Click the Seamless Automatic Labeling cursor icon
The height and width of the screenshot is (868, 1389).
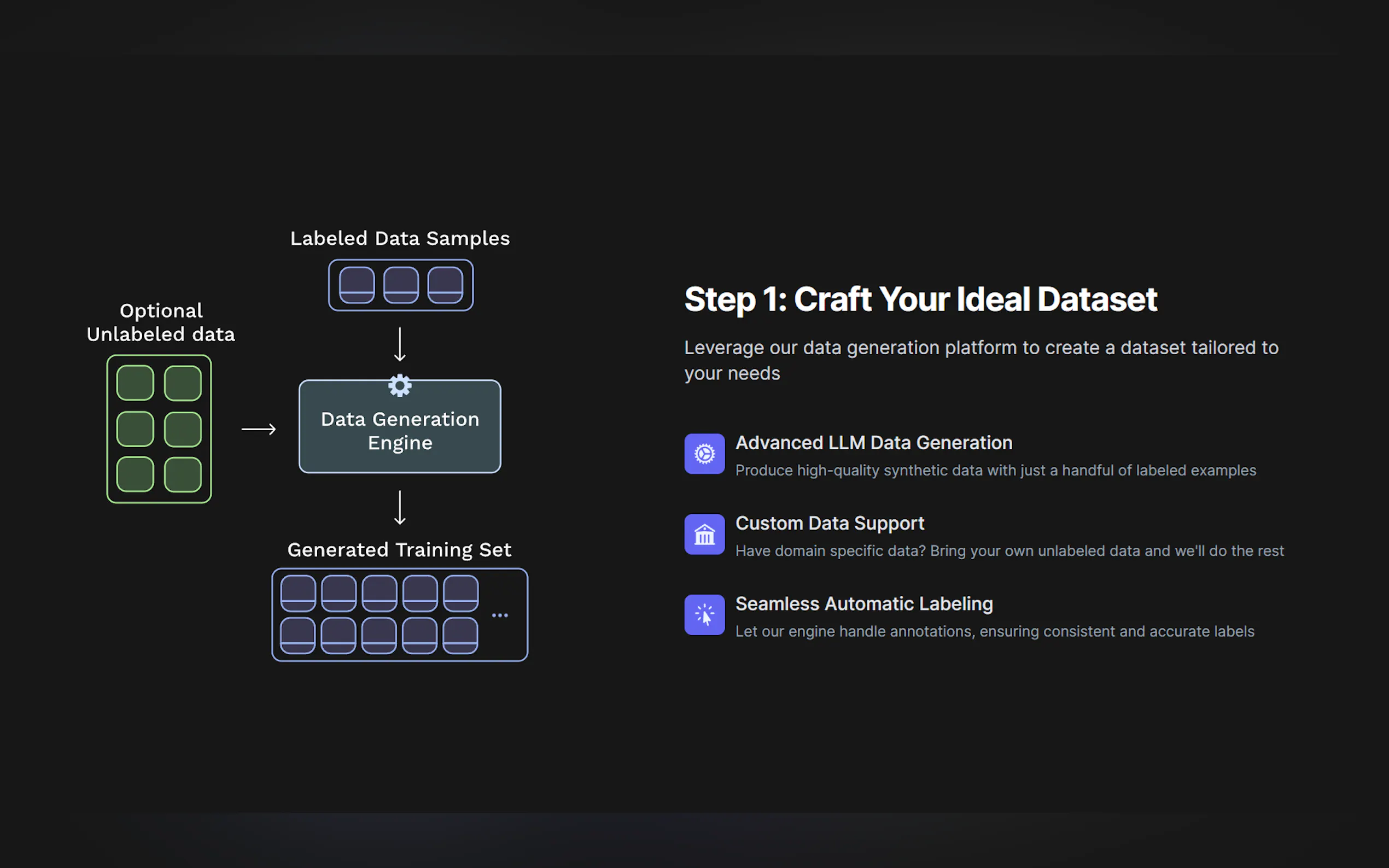click(x=704, y=614)
